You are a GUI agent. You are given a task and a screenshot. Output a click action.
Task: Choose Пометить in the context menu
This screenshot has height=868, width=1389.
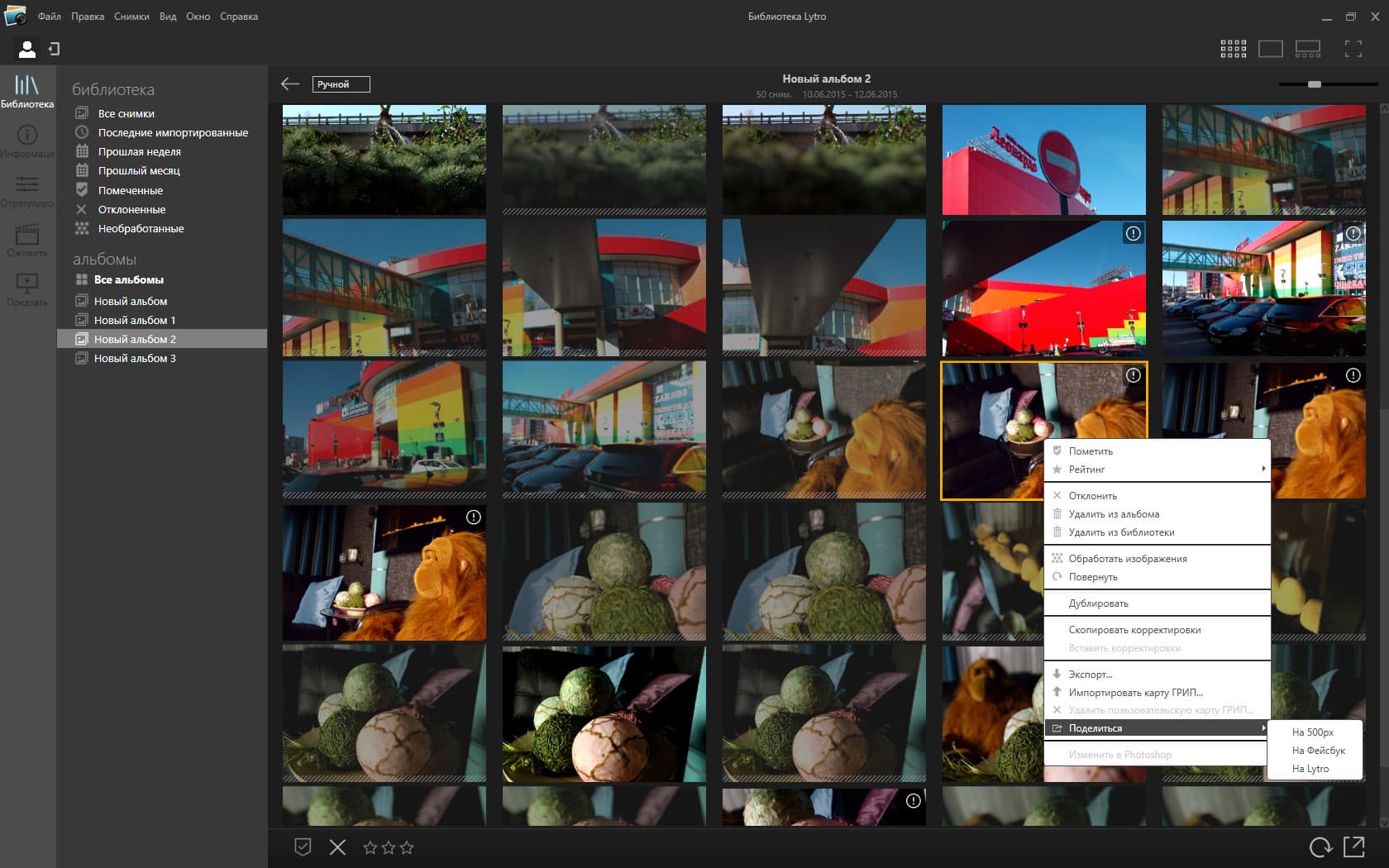coord(1091,451)
